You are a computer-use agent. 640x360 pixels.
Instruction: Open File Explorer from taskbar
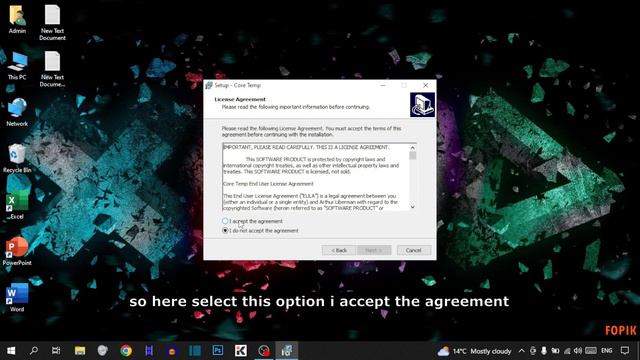[x=80, y=351]
